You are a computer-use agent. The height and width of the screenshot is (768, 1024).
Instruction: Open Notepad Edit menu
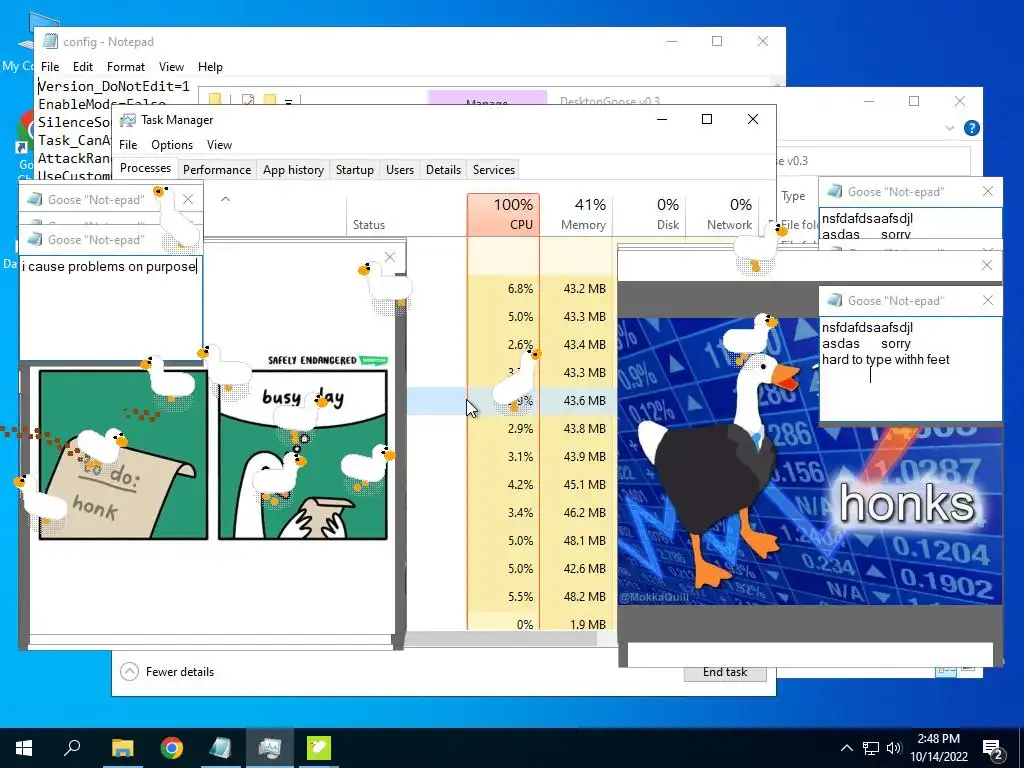pos(82,67)
